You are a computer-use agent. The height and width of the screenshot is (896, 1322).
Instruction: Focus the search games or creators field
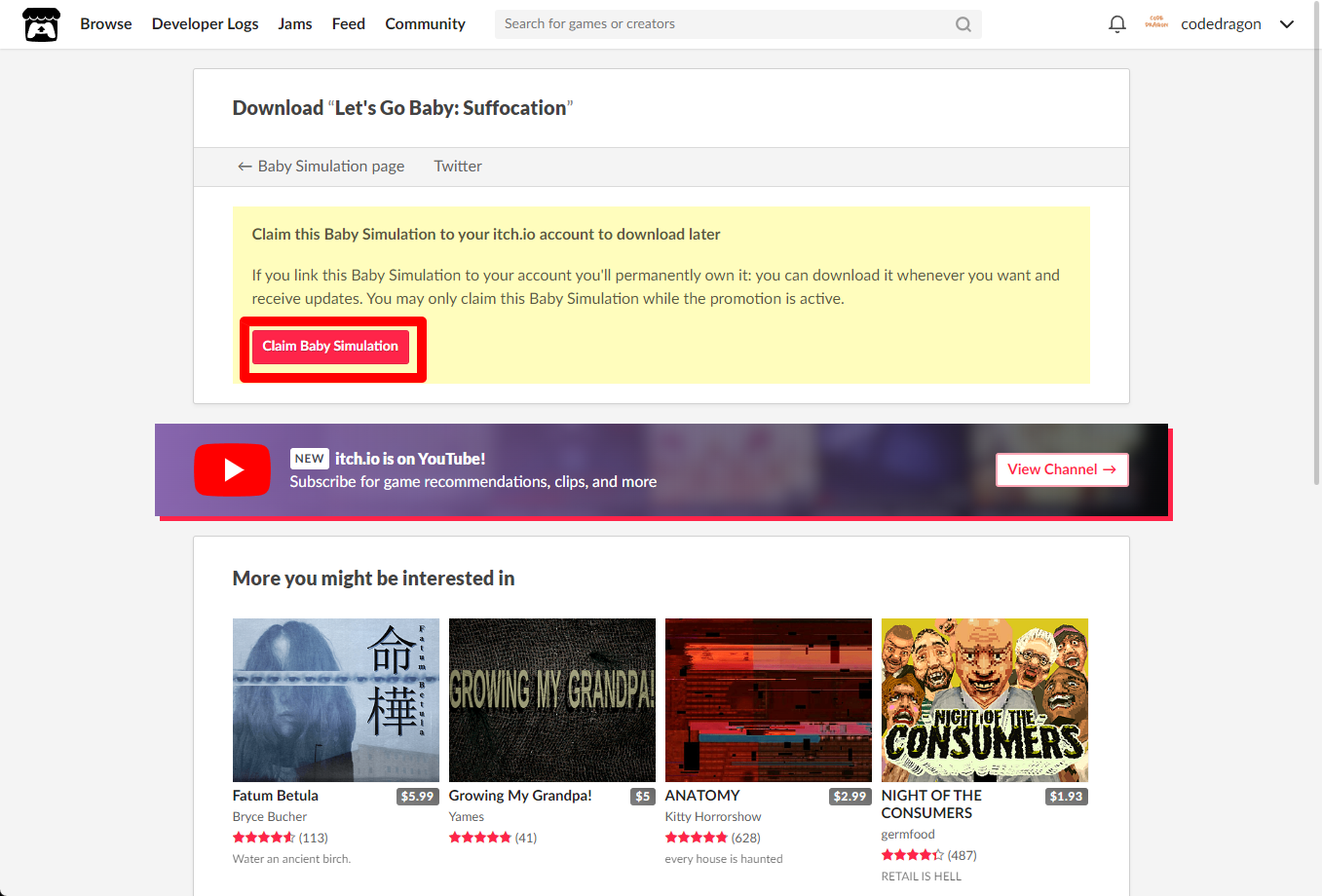coord(737,24)
